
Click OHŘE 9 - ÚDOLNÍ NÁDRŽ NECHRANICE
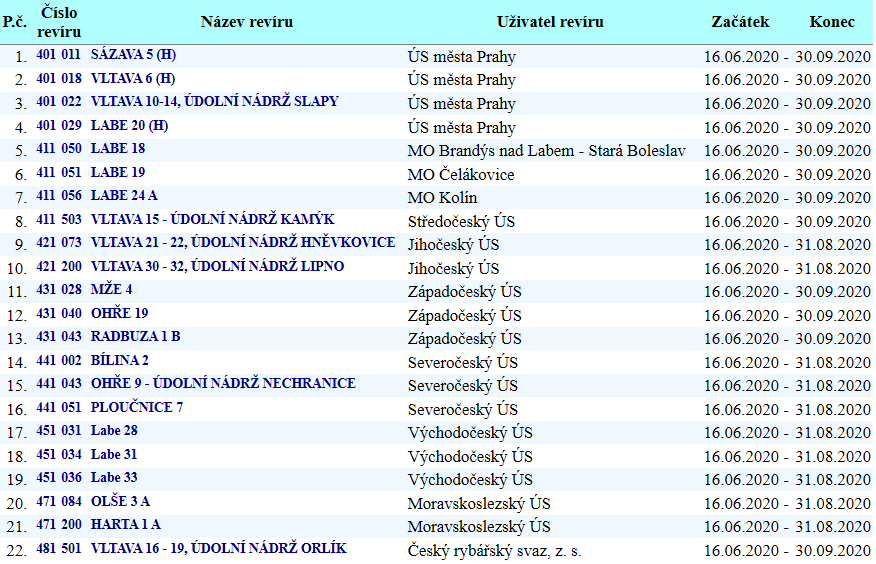pos(223,383)
